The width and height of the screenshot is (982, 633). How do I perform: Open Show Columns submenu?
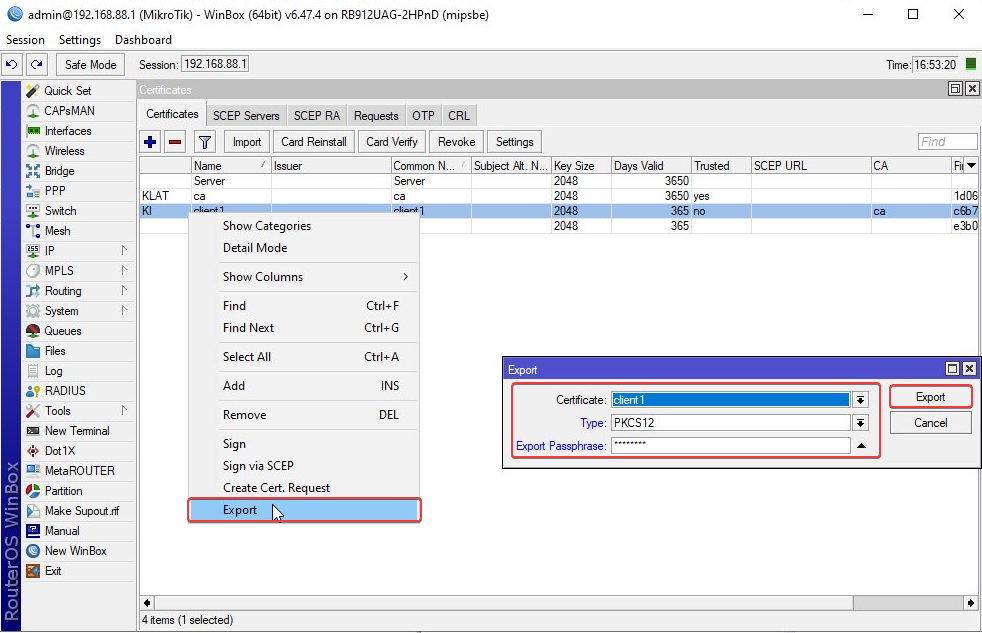[x=304, y=277]
